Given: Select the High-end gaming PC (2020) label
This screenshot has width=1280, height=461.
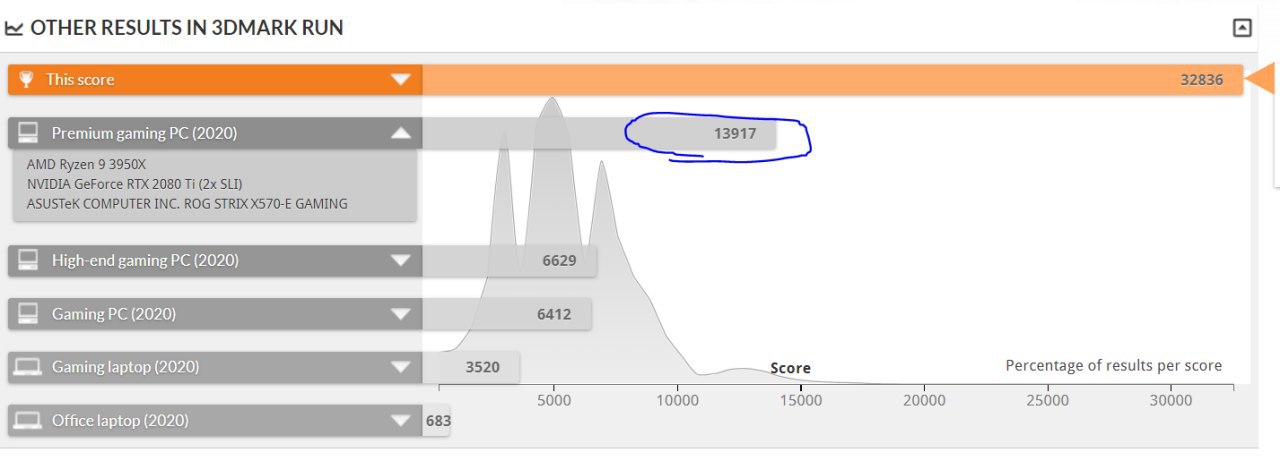Looking at the screenshot, I should 145,261.
